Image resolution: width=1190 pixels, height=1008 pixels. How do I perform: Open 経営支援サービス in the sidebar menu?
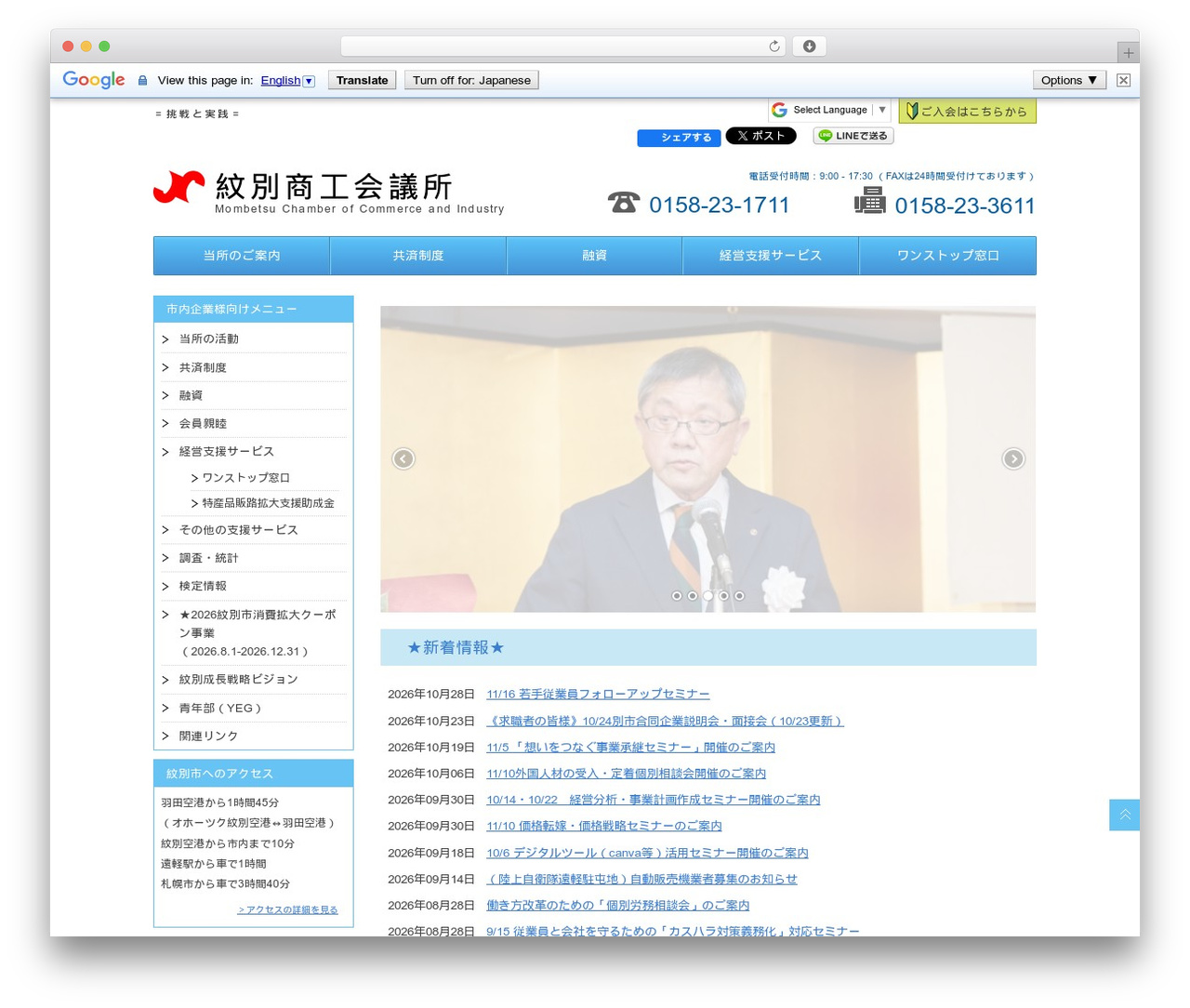(227, 451)
